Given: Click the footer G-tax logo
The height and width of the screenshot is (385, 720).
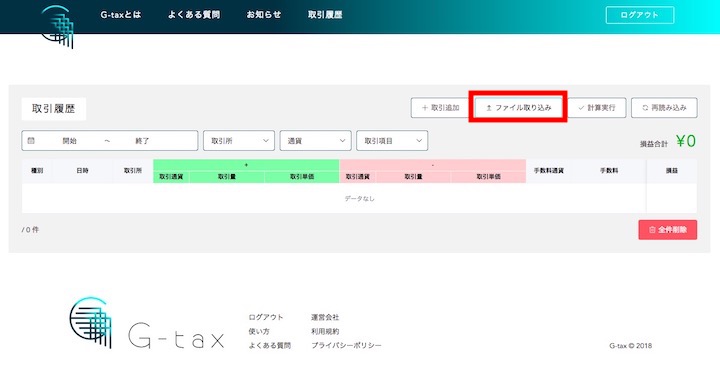Looking at the screenshot, I should click(x=147, y=323).
